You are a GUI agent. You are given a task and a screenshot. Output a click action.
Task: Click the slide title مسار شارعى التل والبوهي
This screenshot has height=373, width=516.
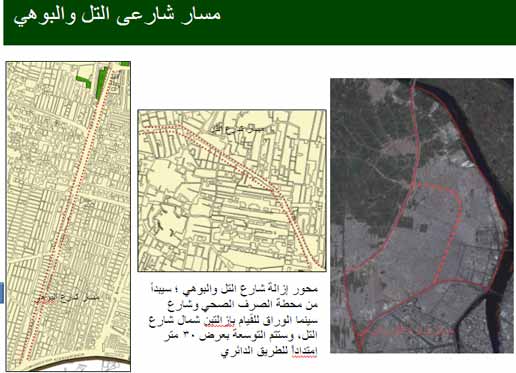coord(117,16)
